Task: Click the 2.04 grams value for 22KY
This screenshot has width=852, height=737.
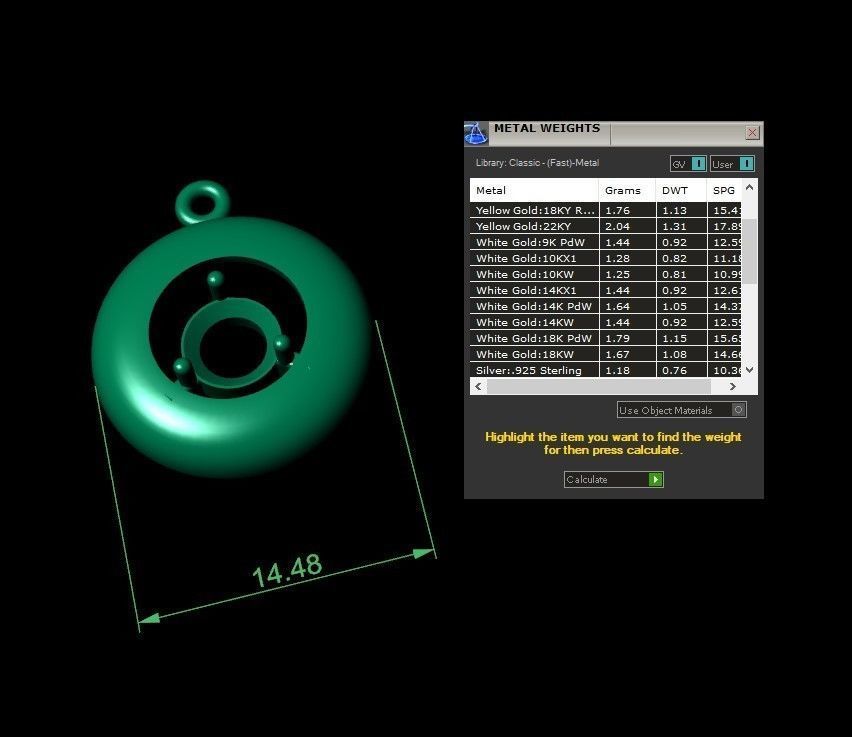Action: coord(617,226)
